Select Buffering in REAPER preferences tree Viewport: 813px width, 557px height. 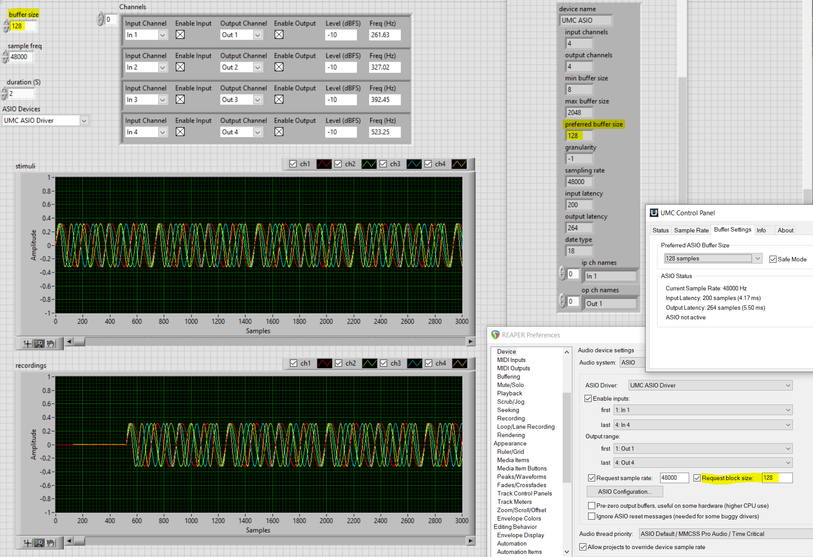[x=508, y=377]
